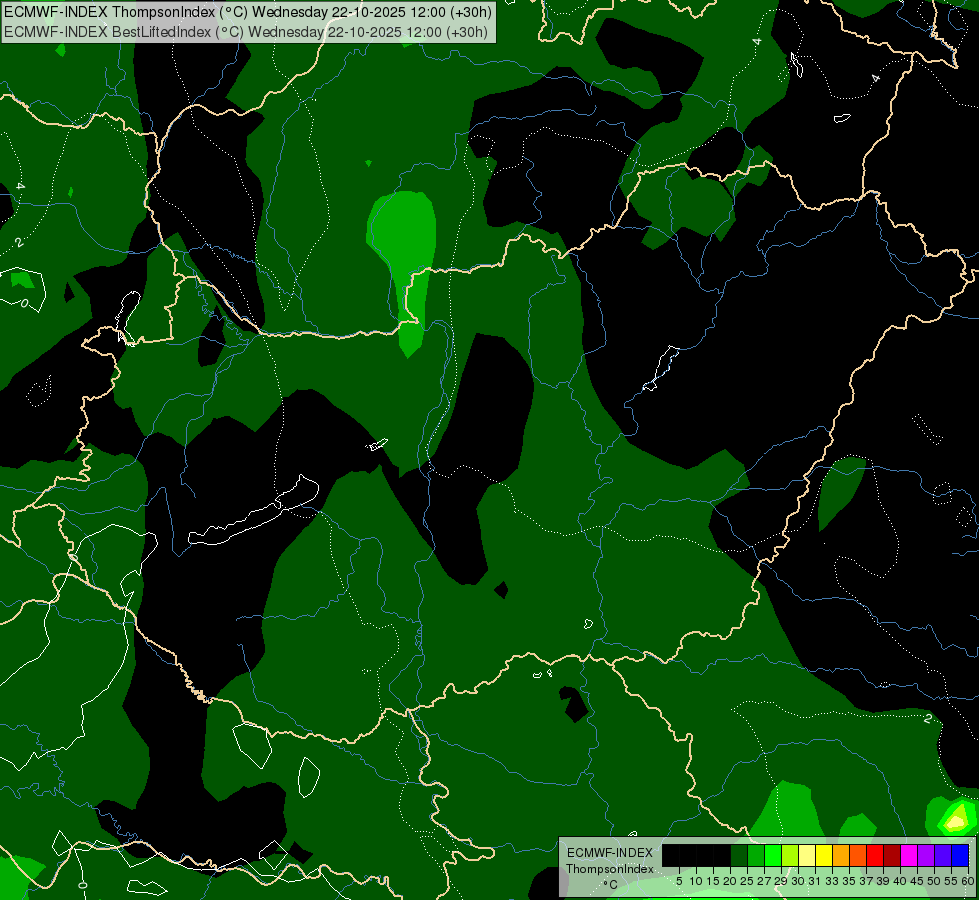The height and width of the screenshot is (900, 979).
Task: Click the legend scale value 10
Action: coord(696,881)
